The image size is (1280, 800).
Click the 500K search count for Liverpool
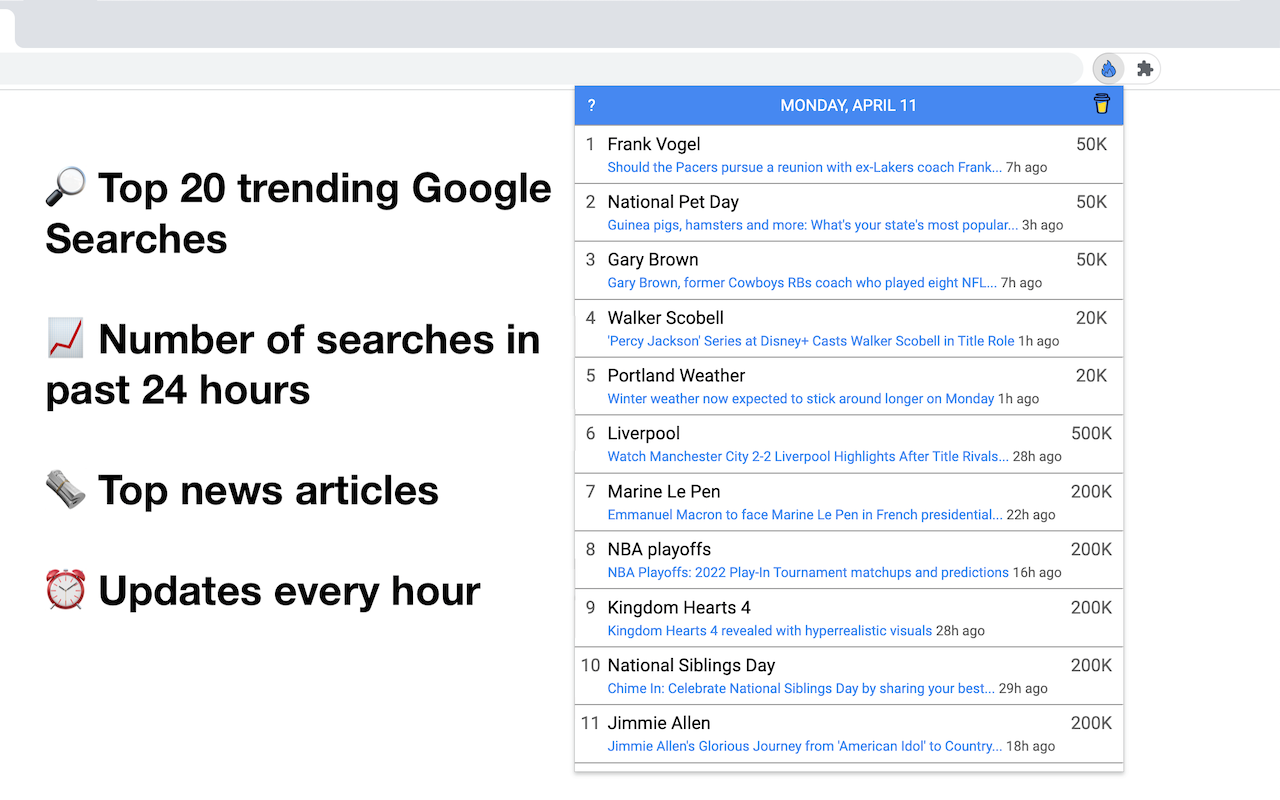point(1091,434)
